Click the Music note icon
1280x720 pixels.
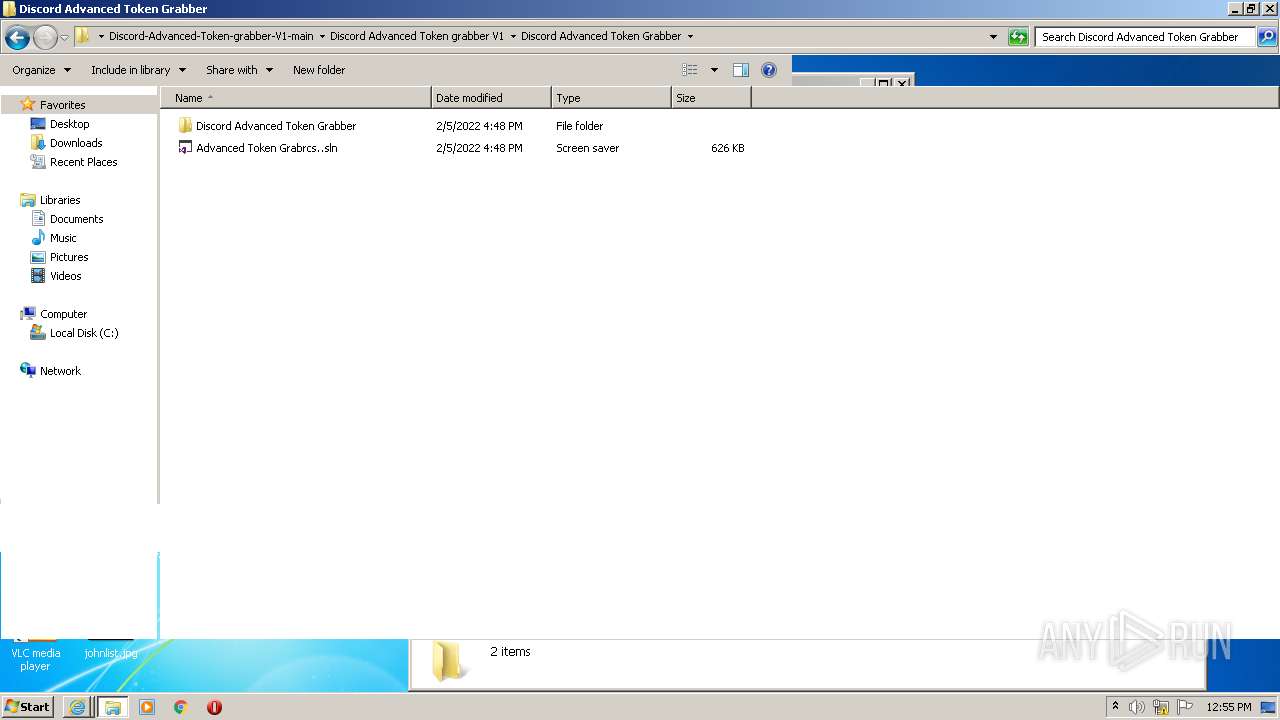point(38,238)
